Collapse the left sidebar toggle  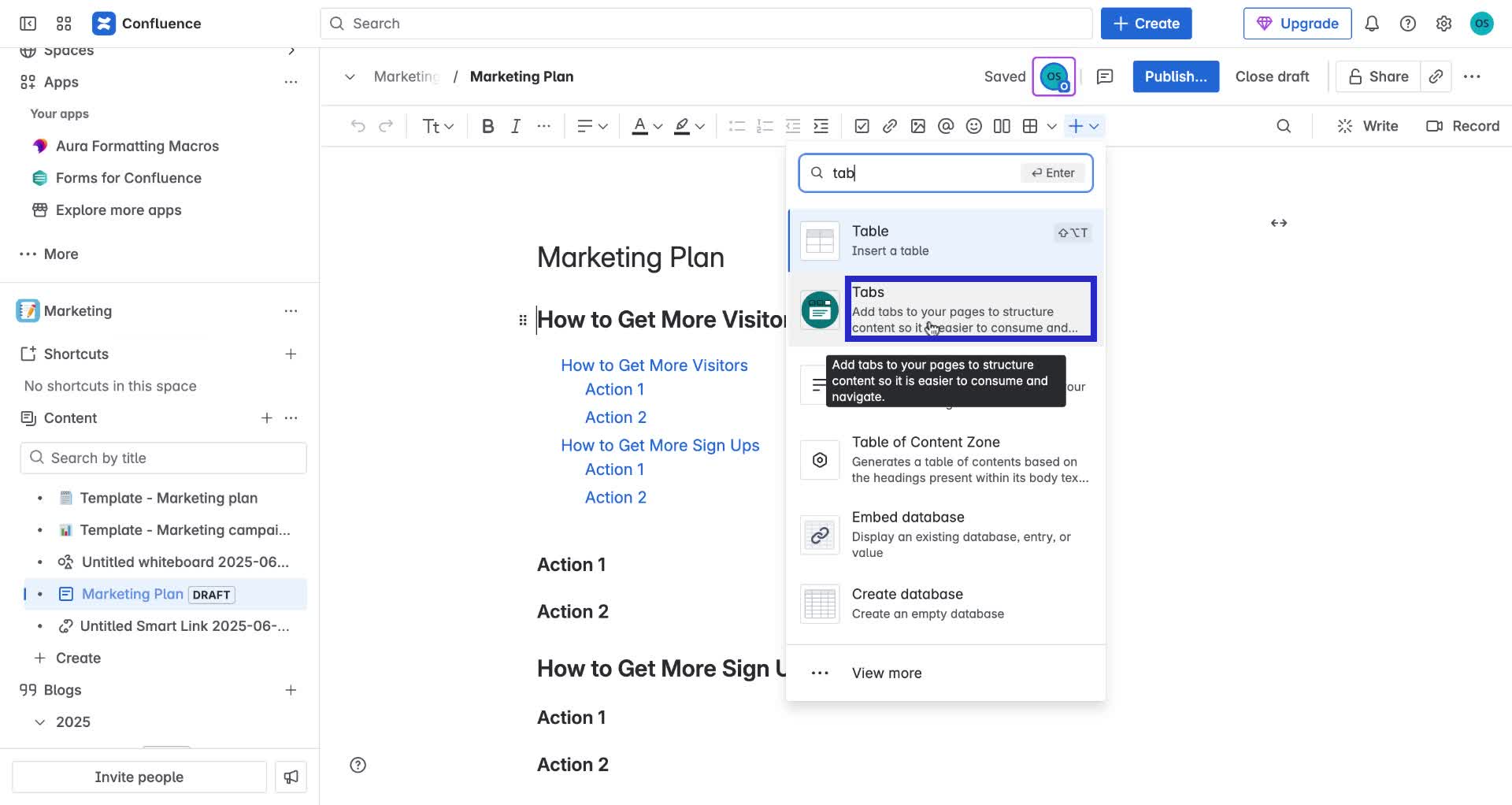click(x=28, y=24)
